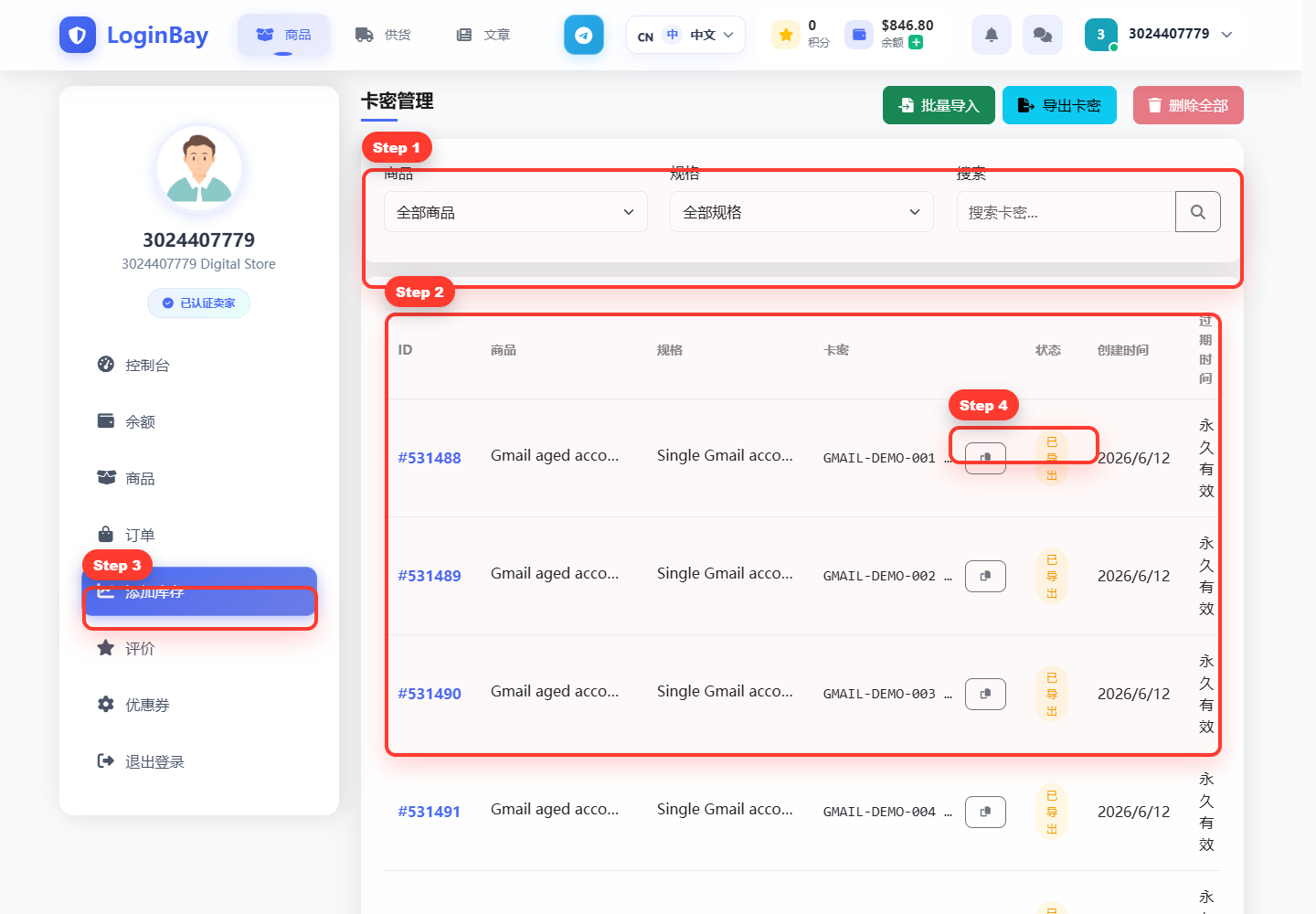Screen dimensions: 1316x914
Task: Click the 已导出 status badge for #531490
Action: pos(1052,694)
